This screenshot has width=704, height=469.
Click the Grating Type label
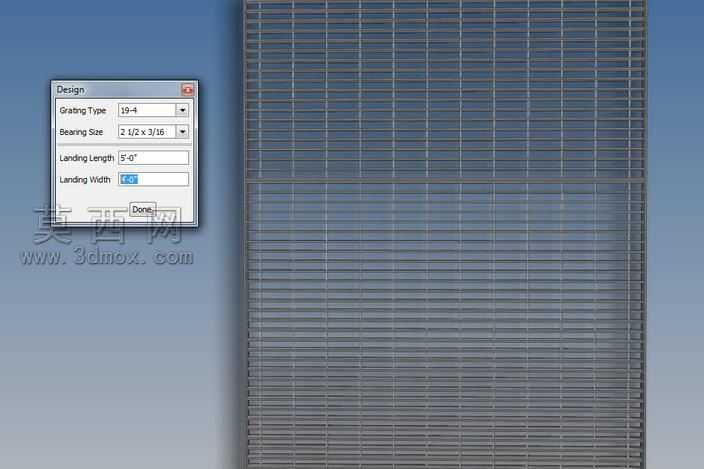click(x=83, y=110)
